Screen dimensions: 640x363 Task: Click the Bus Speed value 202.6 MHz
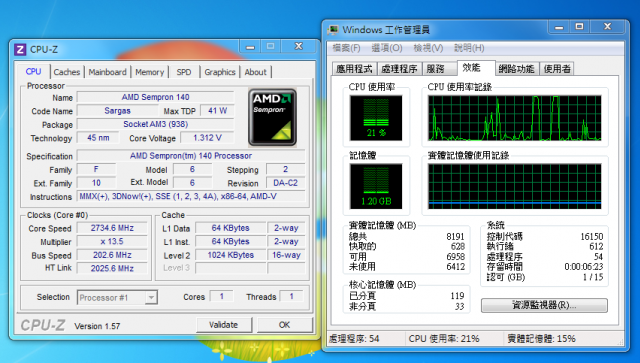(x=112, y=255)
